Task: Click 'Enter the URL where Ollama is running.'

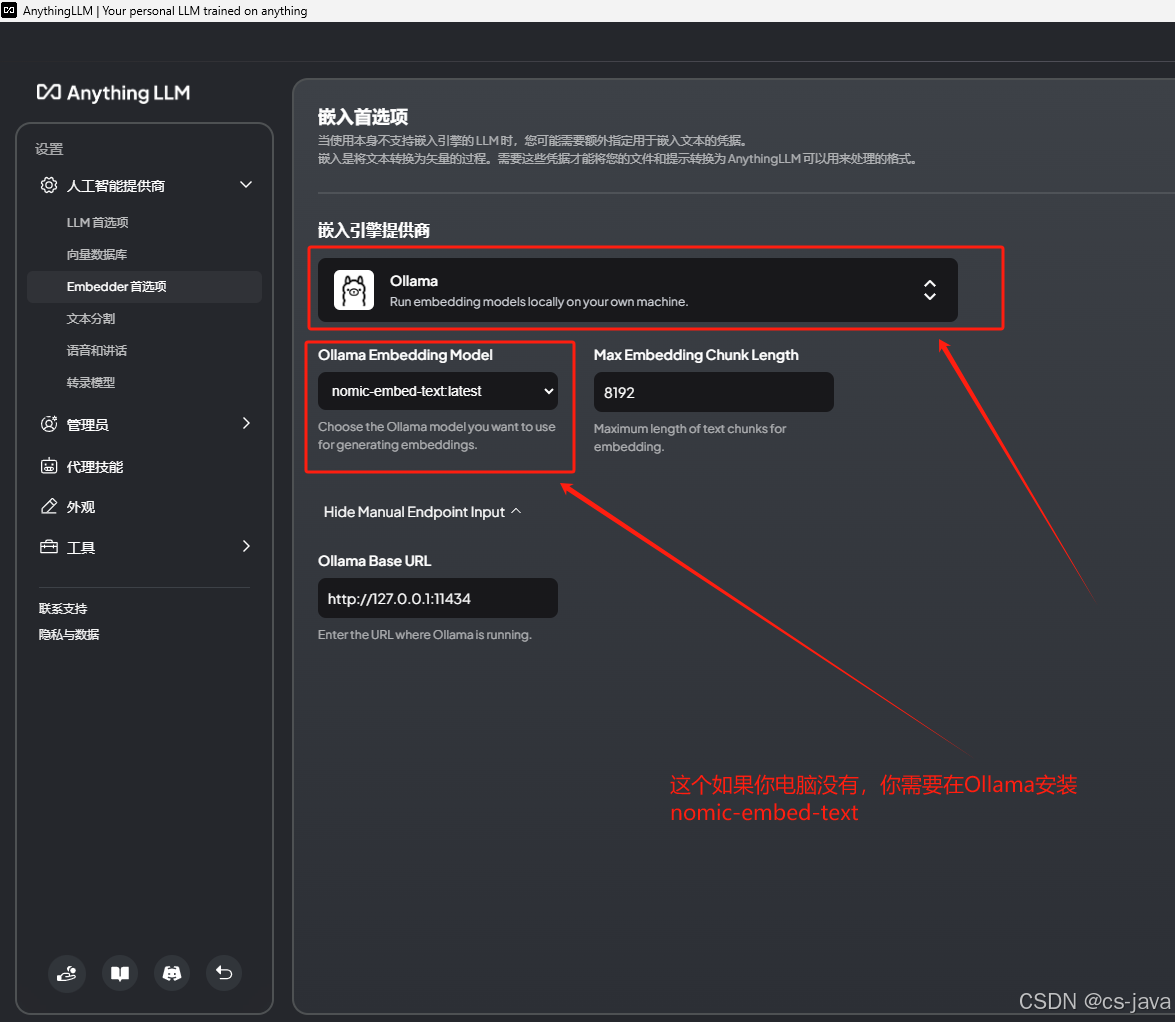Action: (x=425, y=635)
